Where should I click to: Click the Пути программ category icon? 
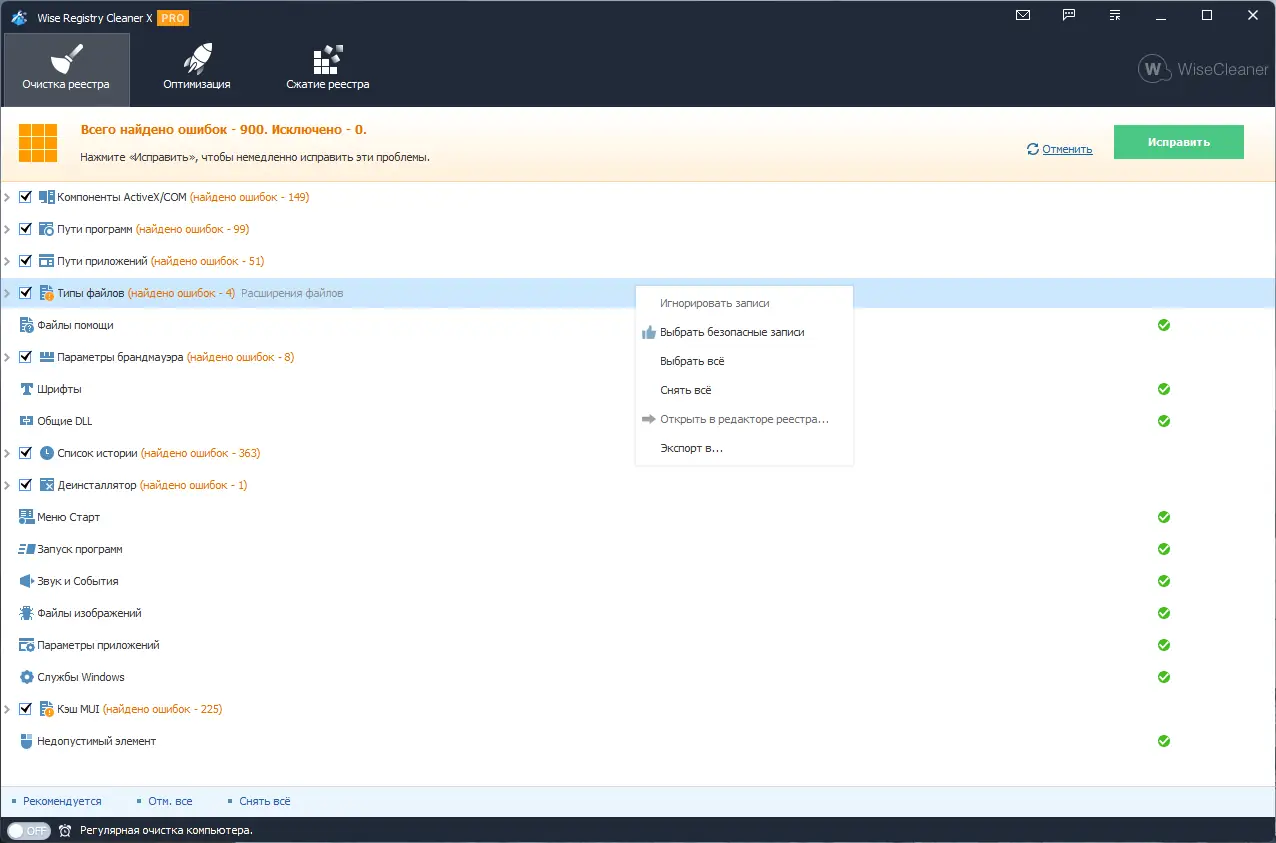tap(47, 229)
